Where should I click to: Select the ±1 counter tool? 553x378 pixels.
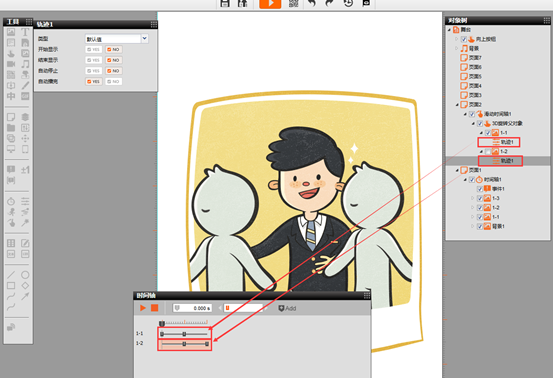(25, 170)
